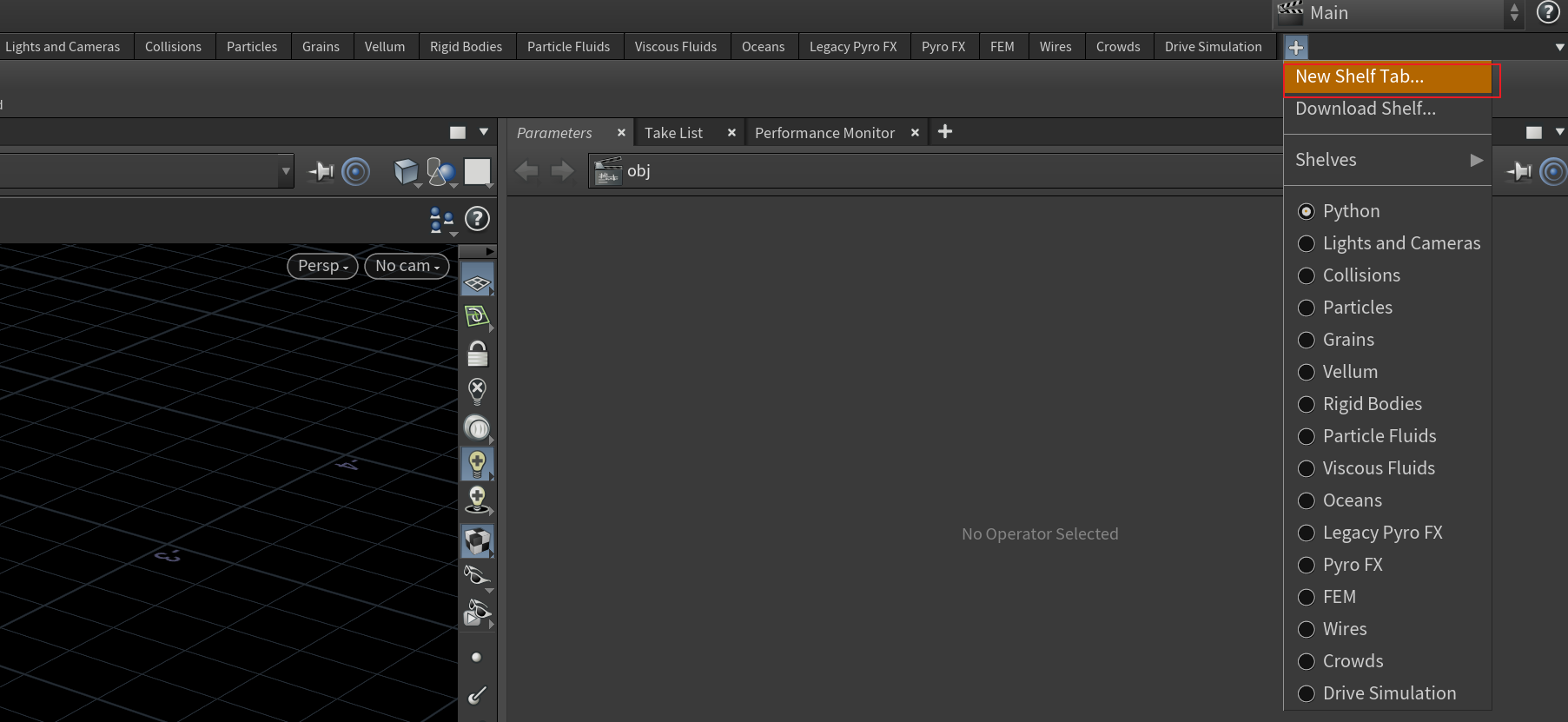This screenshot has width=1568, height=722.
Task: Toggle the Oceans shelf radio button
Action: point(1306,500)
